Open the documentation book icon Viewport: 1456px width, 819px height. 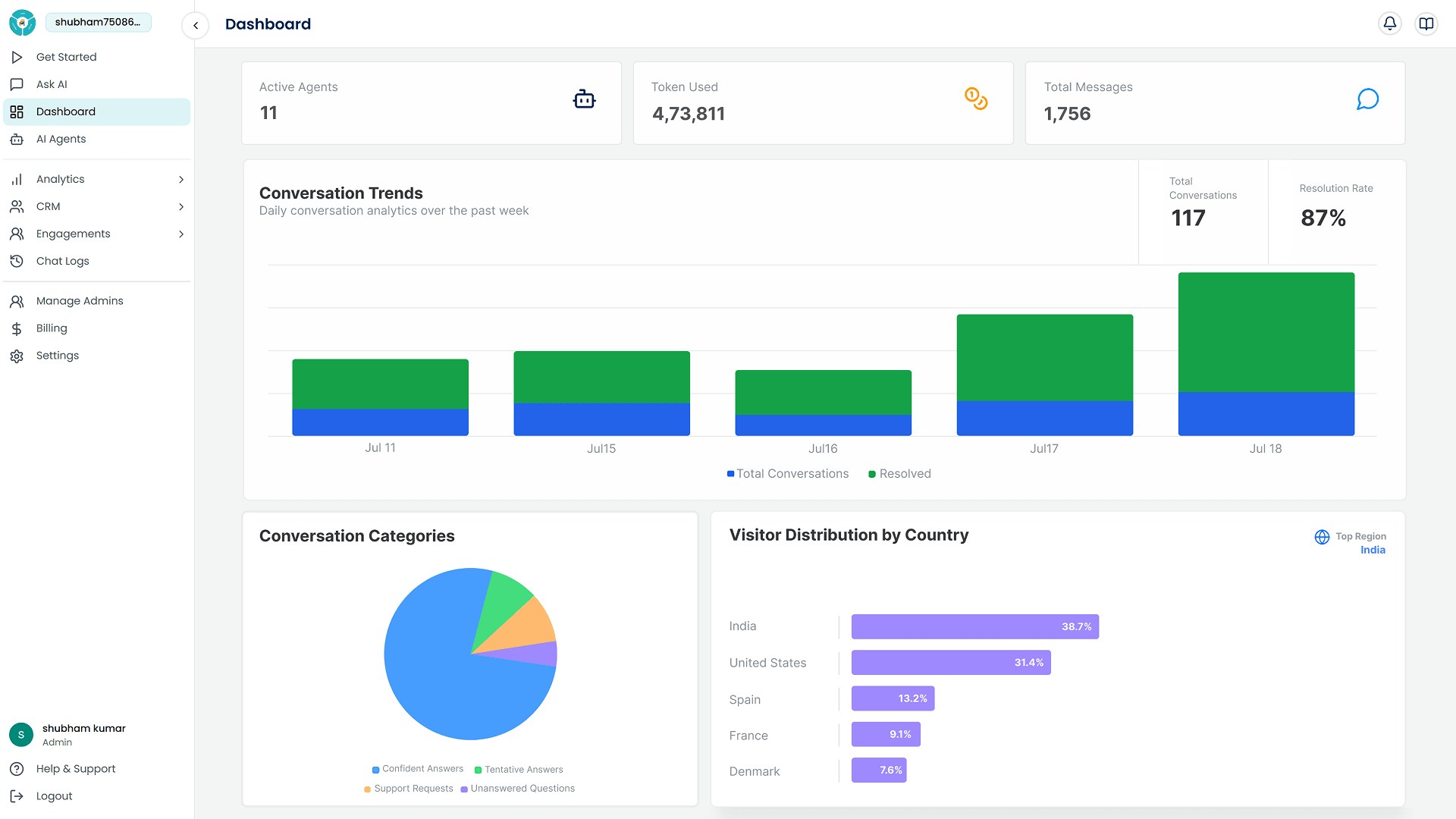tap(1426, 23)
